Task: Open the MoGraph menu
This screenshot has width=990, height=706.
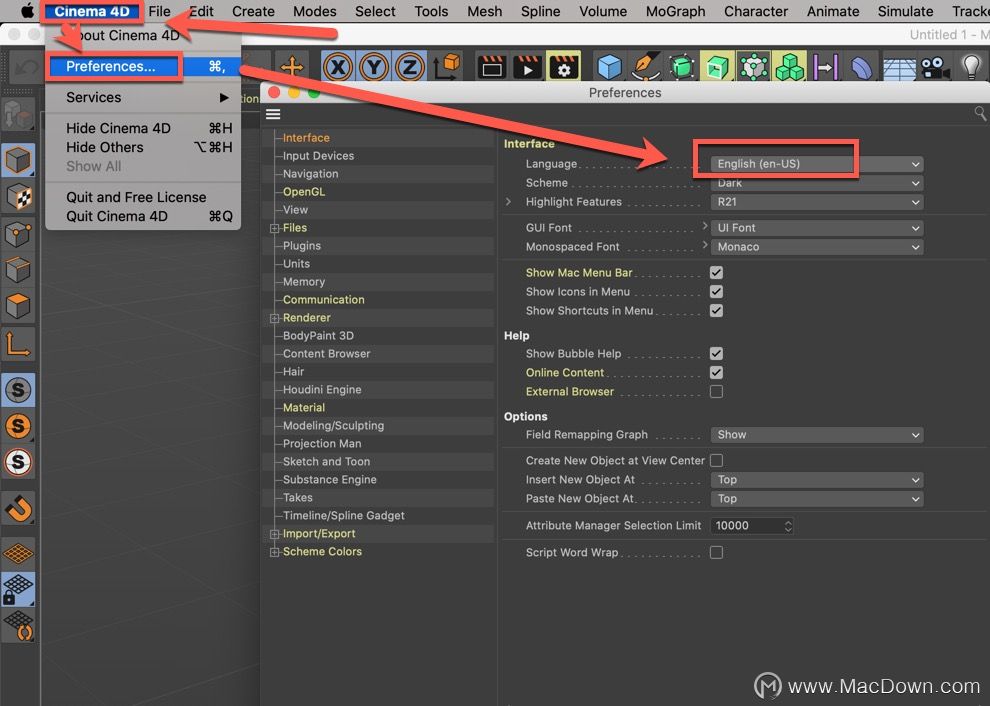Action: click(676, 11)
